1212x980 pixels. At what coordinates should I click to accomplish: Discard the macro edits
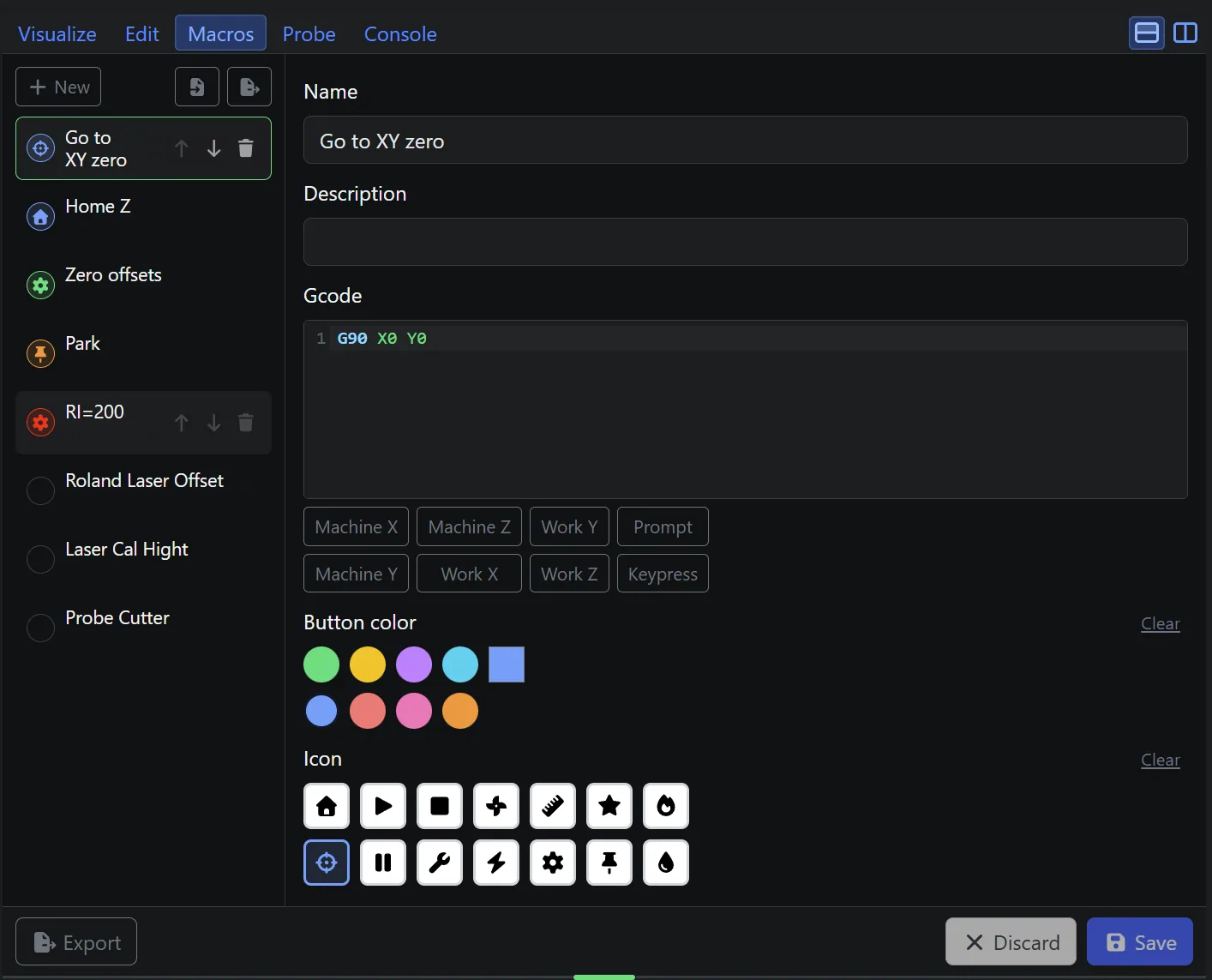pos(1011,941)
